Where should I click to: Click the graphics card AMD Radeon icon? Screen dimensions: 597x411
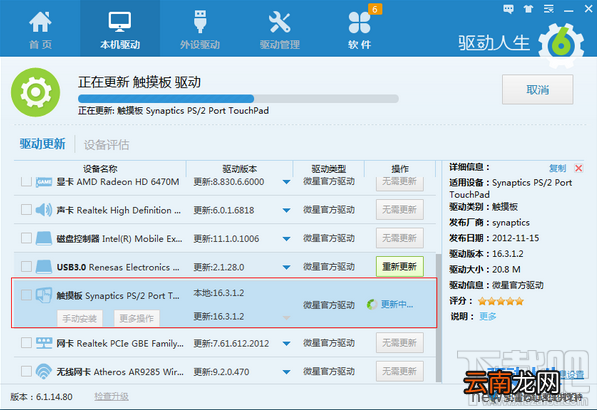pos(44,182)
